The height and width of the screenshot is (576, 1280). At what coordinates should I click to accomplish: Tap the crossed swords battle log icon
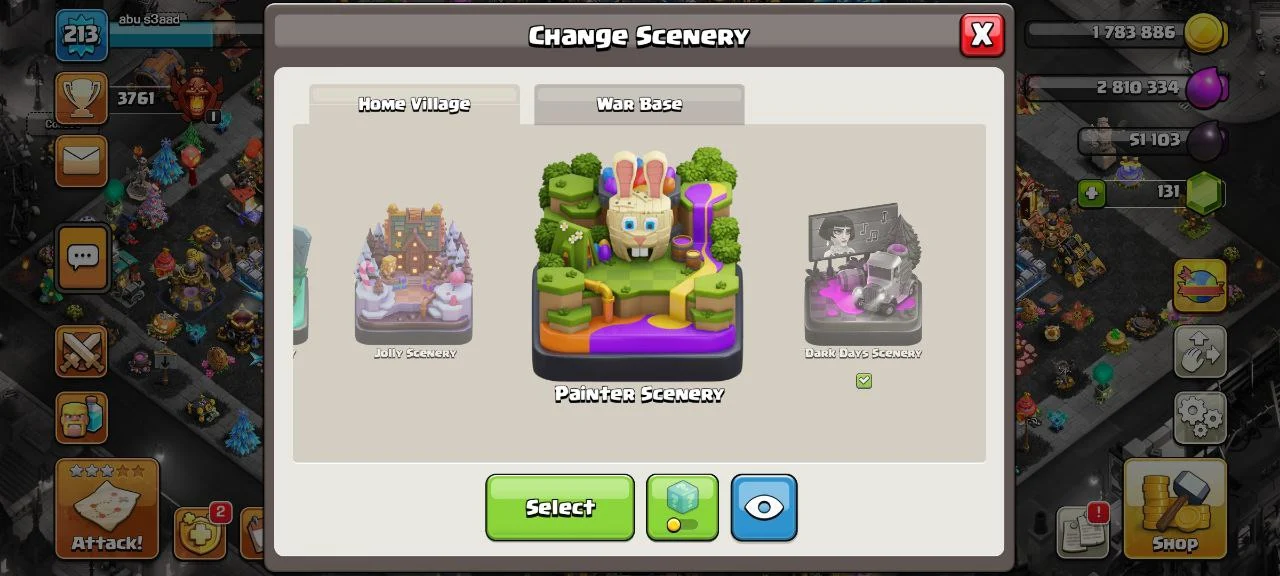pos(81,351)
